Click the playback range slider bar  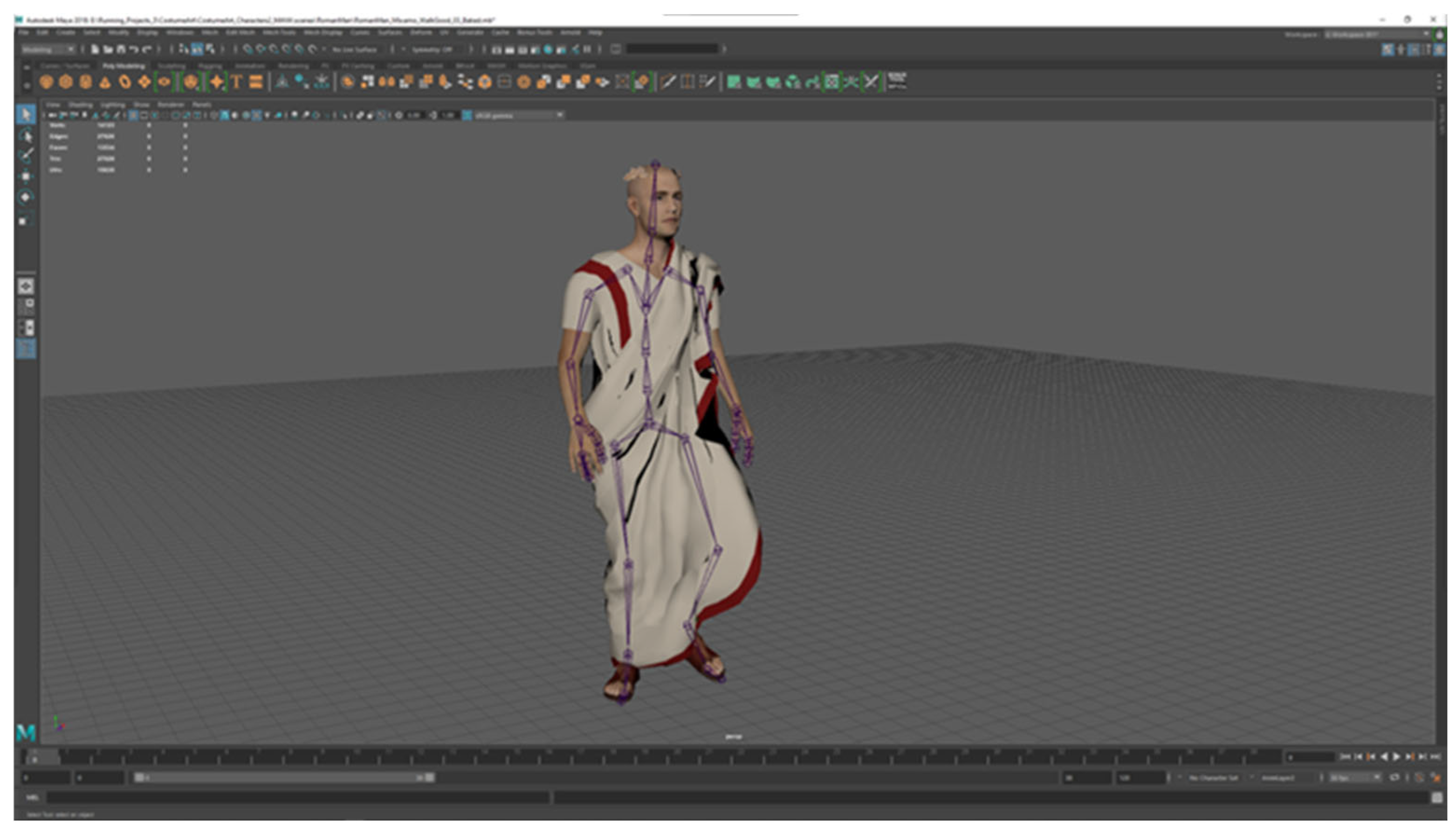click(x=282, y=778)
